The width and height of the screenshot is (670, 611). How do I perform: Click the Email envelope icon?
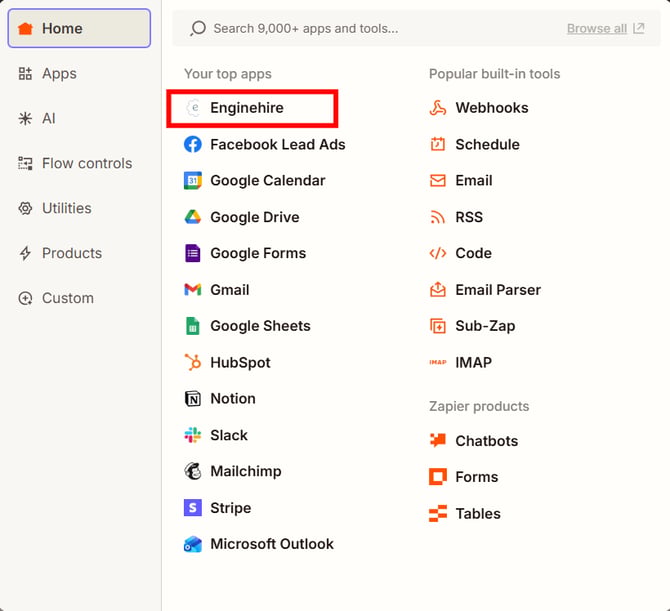click(438, 180)
